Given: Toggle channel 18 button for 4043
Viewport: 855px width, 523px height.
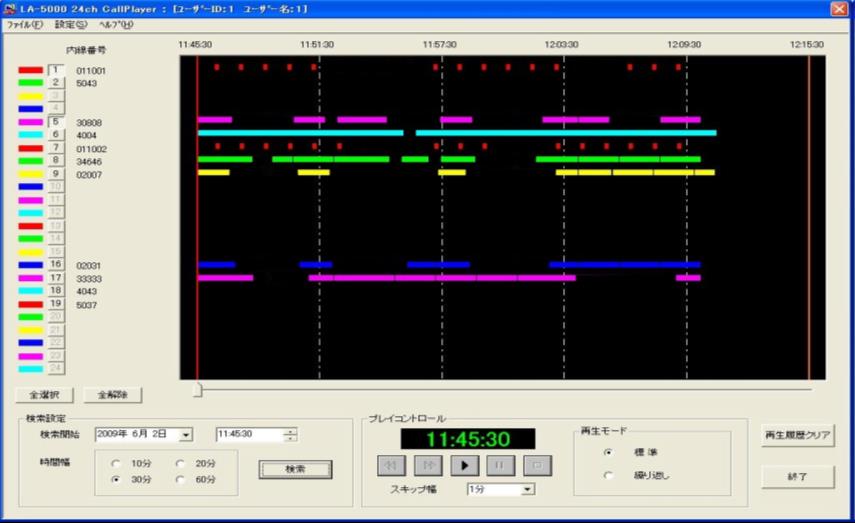Looking at the screenshot, I should tap(56, 291).
